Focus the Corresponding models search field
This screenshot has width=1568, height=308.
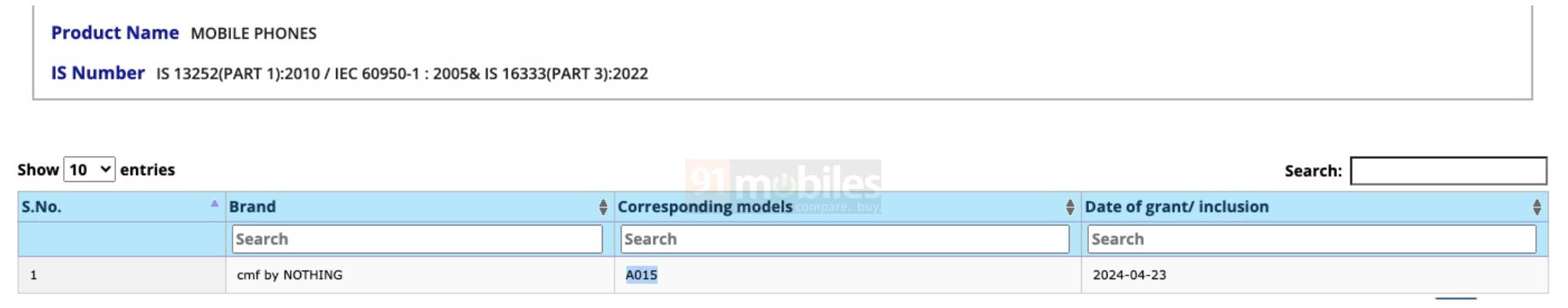click(845, 239)
